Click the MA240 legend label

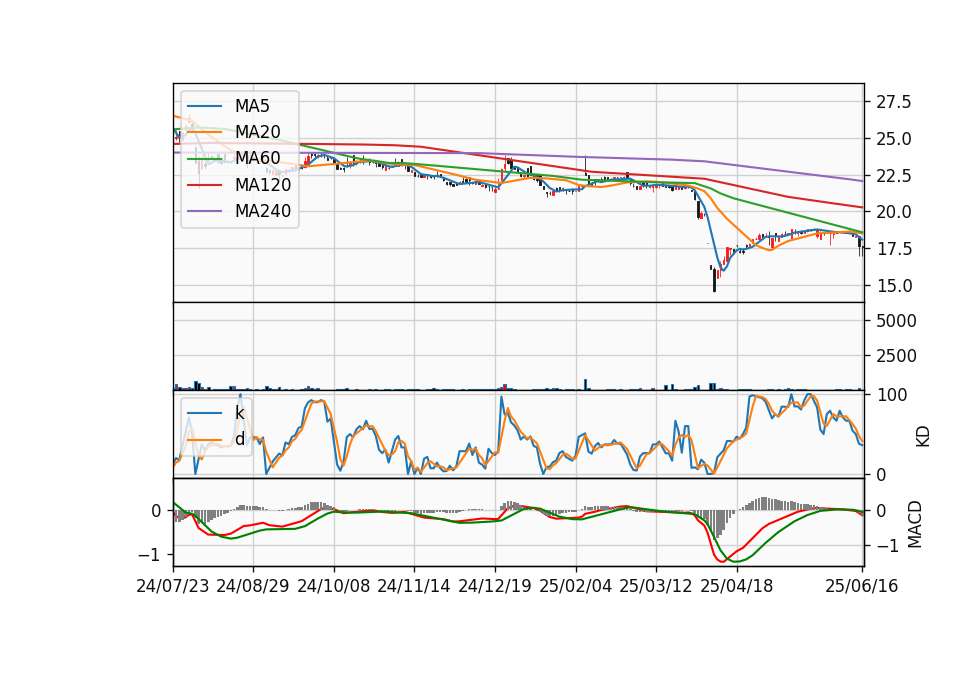pyautogui.click(x=263, y=211)
